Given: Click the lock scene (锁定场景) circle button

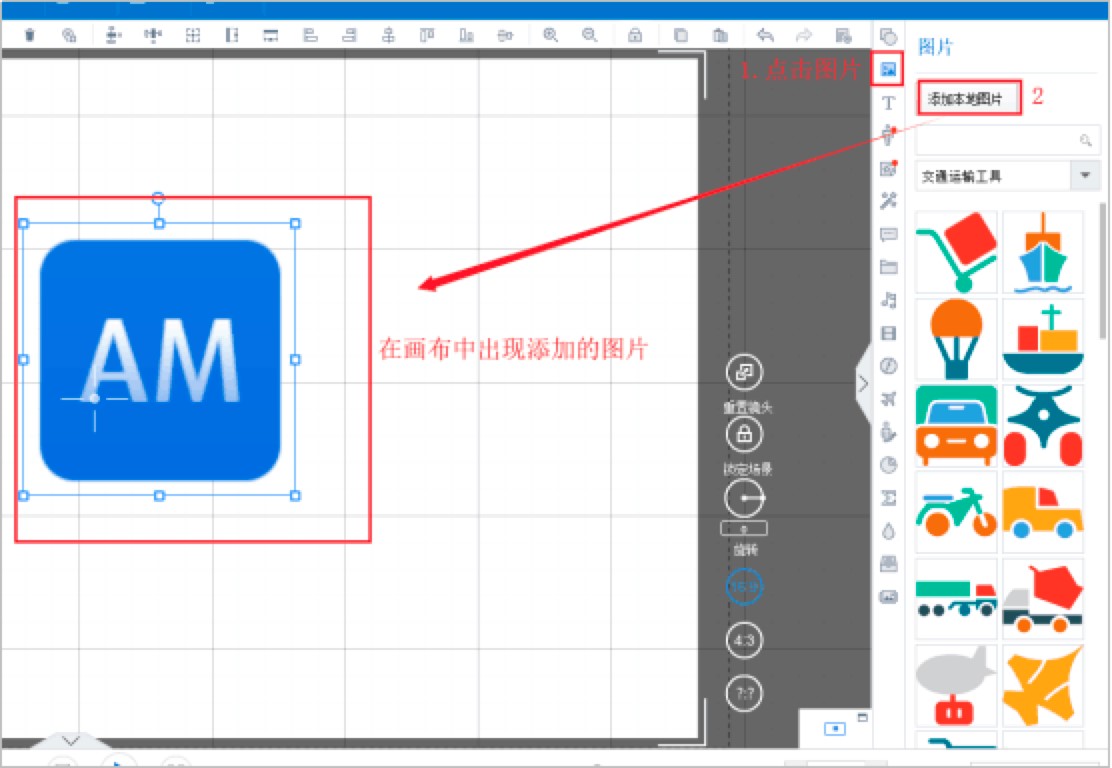Looking at the screenshot, I should tap(744, 433).
